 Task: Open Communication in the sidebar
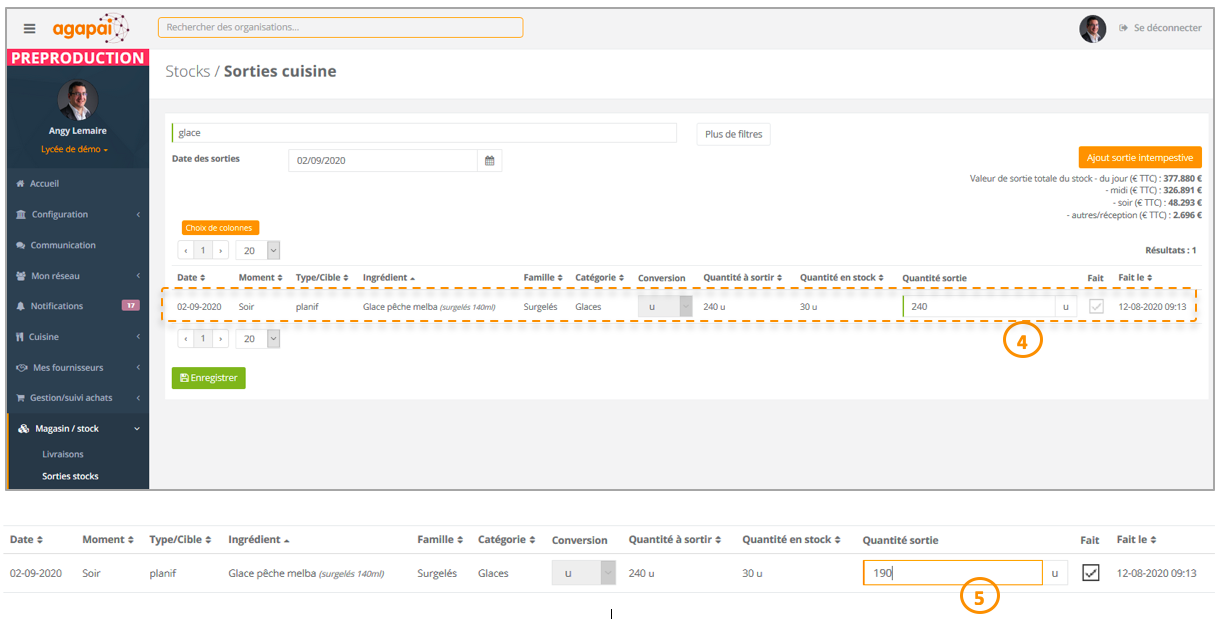tap(62, 245)
